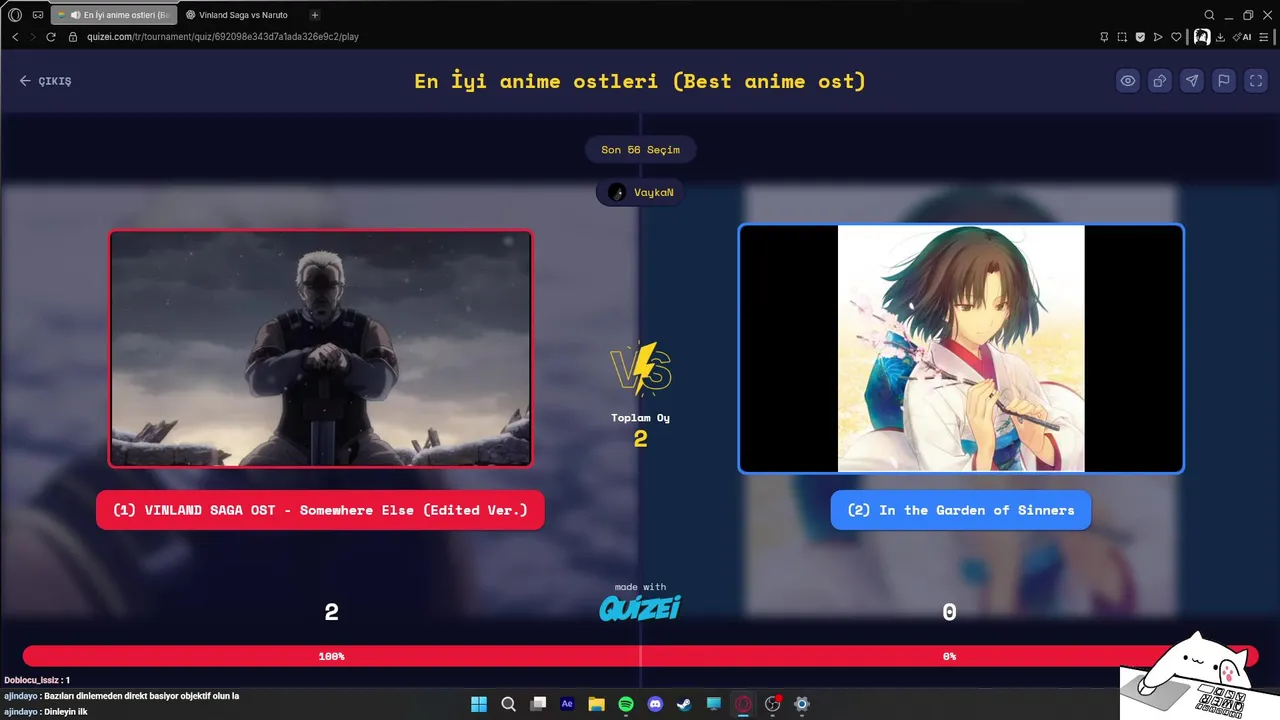The width and height of the screenshot is (1280, 720).
Task: Switch to Opera GX in taskbar
Action: point(743,704)
